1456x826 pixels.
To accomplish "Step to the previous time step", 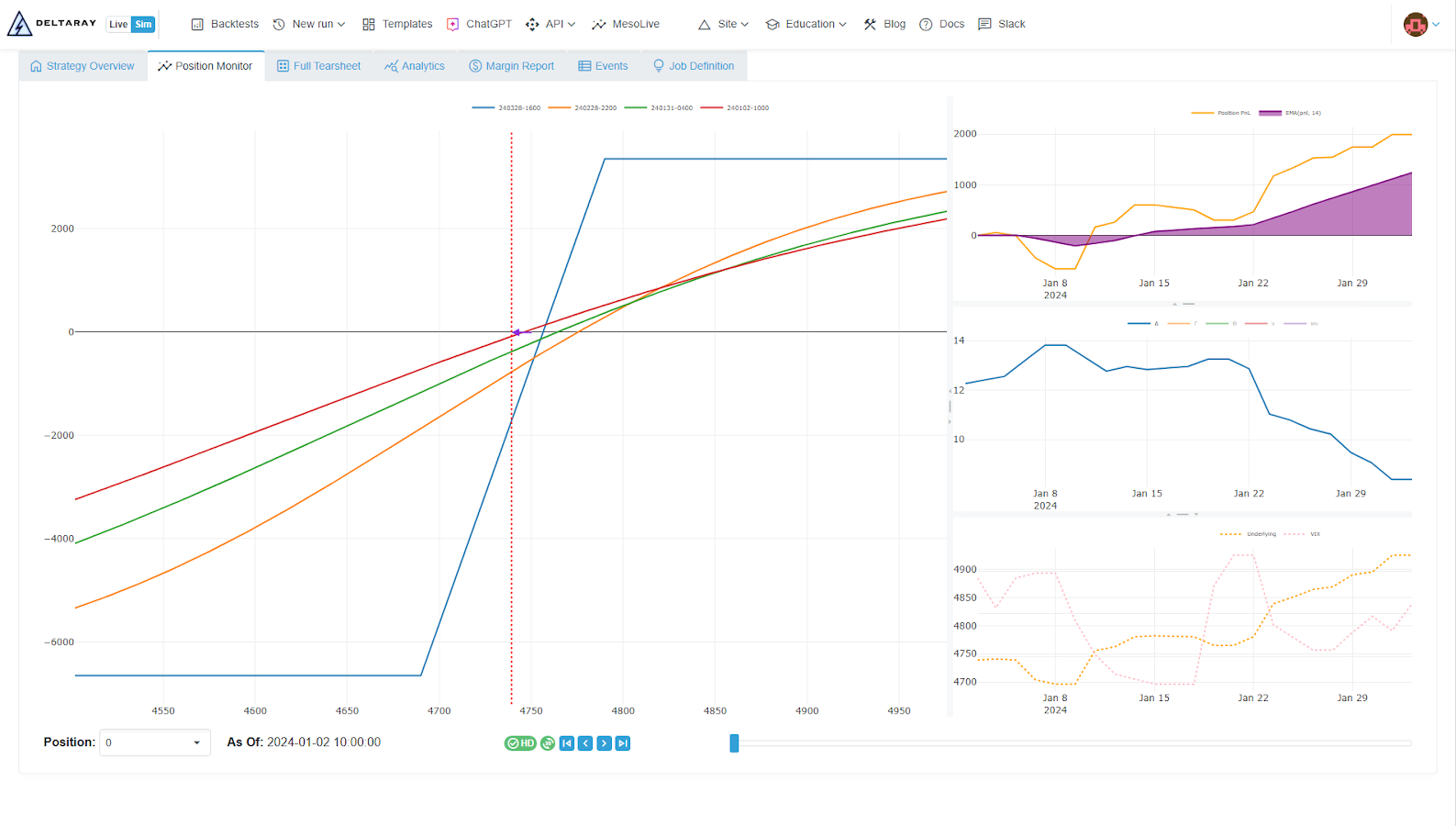I will coord(585,743).
